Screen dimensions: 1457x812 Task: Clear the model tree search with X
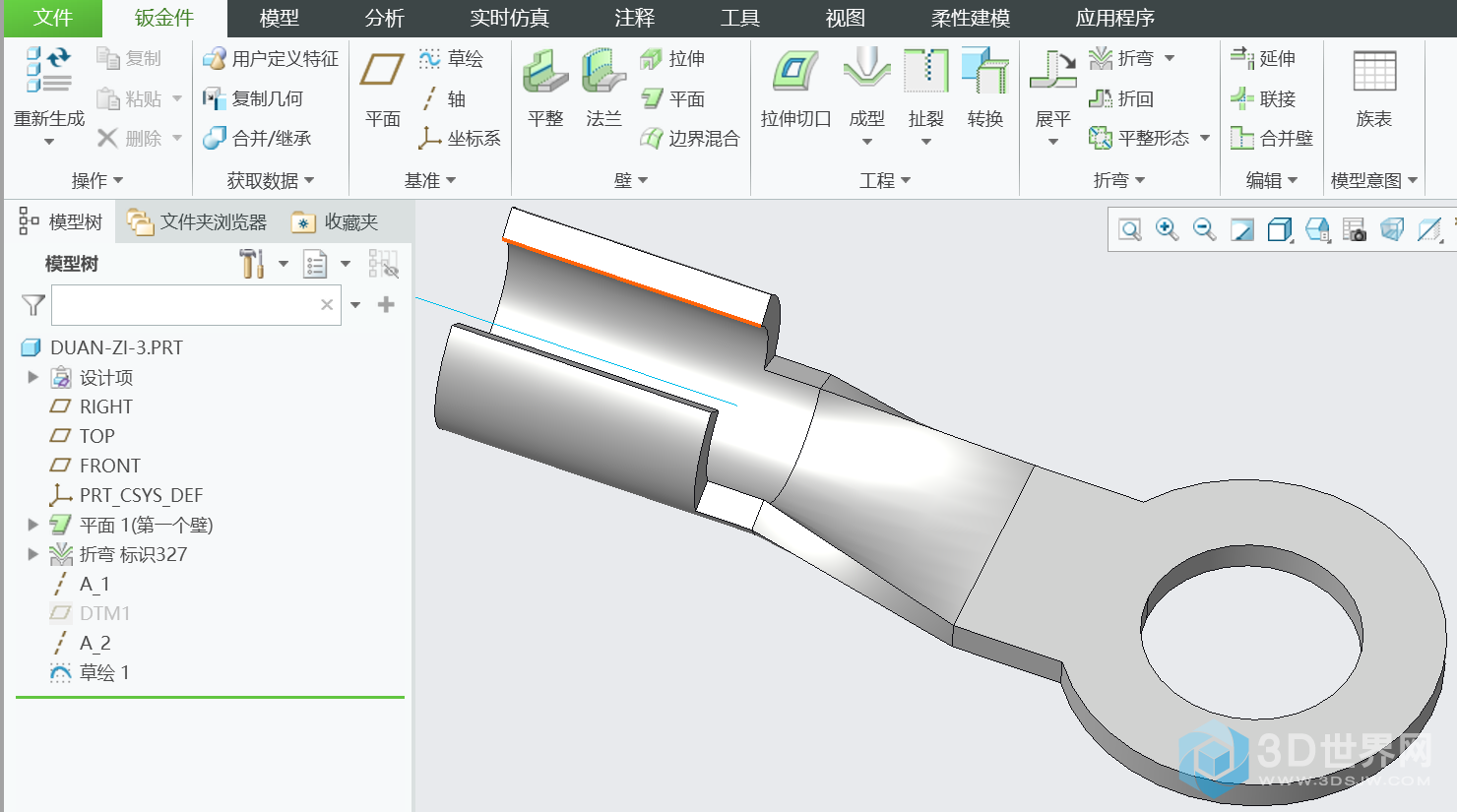pyautogui.click(x=327, y=305)
